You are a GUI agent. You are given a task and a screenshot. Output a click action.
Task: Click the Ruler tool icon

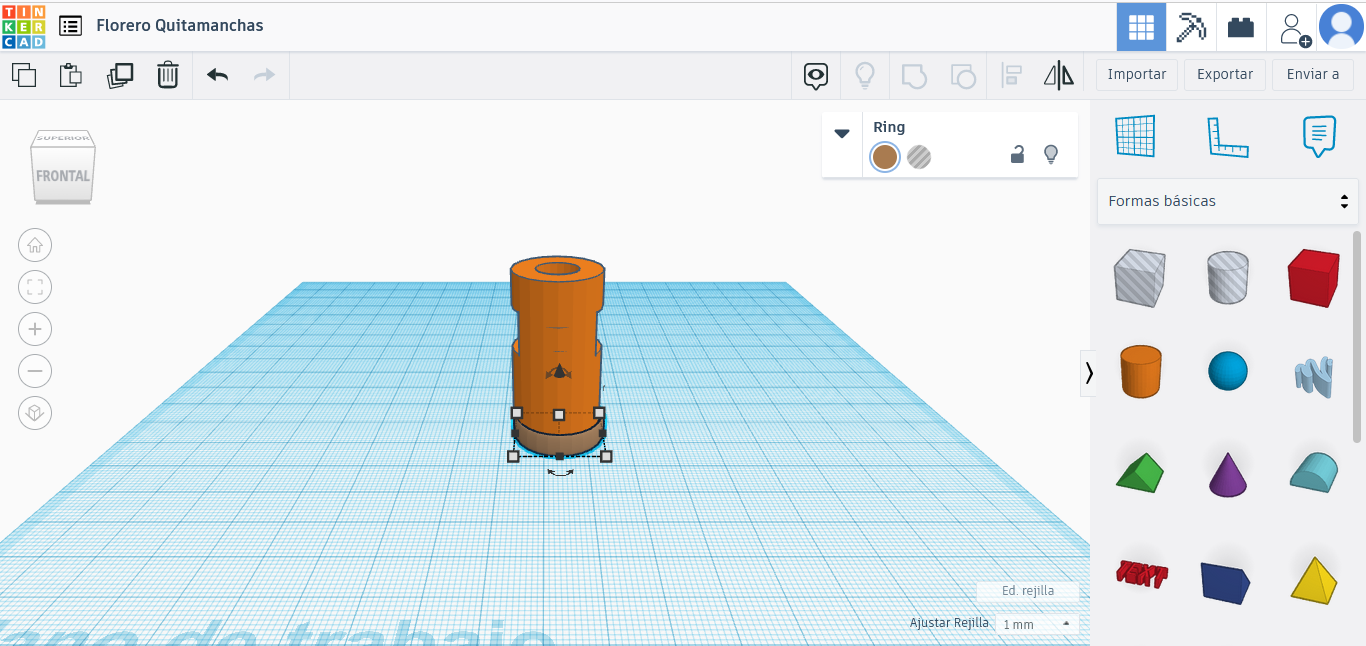1228,137
